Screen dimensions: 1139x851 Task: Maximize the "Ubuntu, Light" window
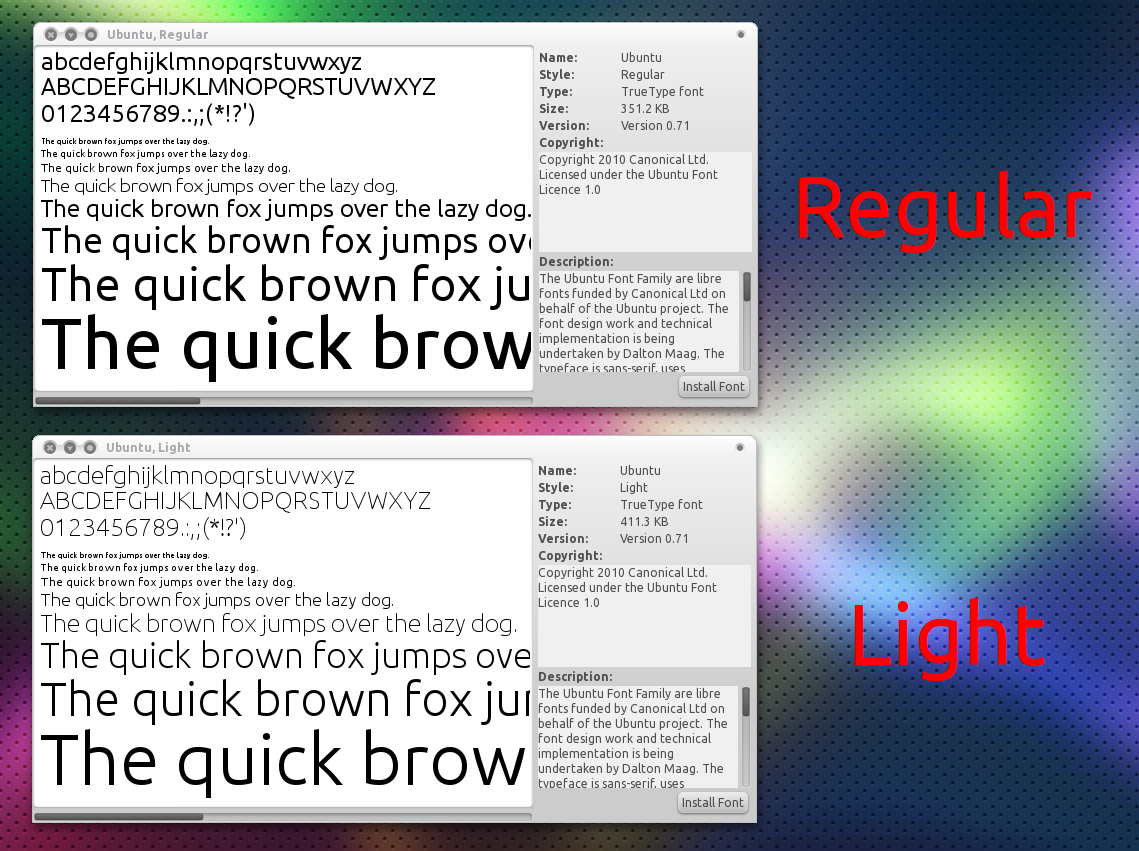coord(90,447)
